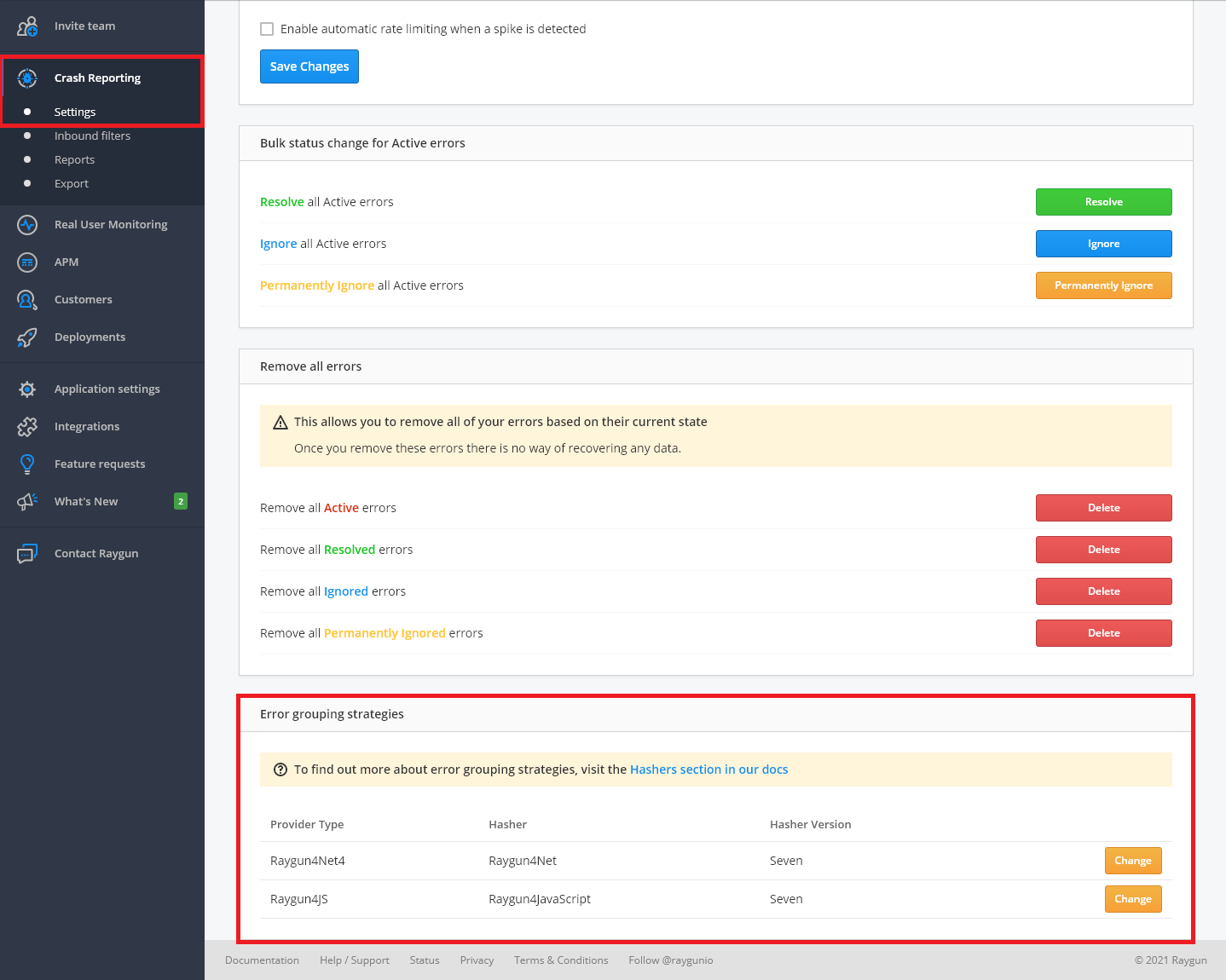Click the Feature requests lightbulb icon
Viewport: 1226px width, 980px height.
coord(27,464)
